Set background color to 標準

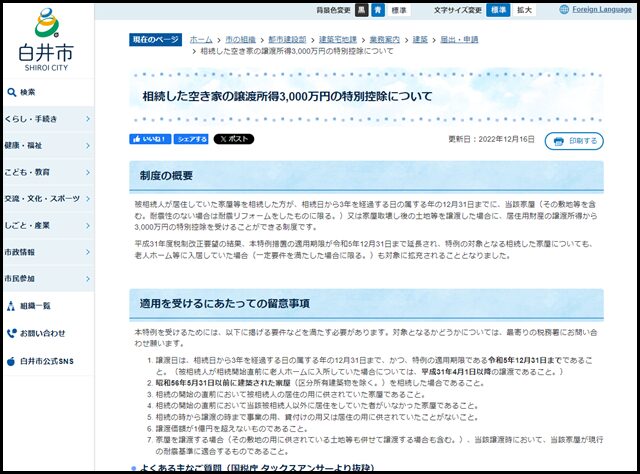399,10
